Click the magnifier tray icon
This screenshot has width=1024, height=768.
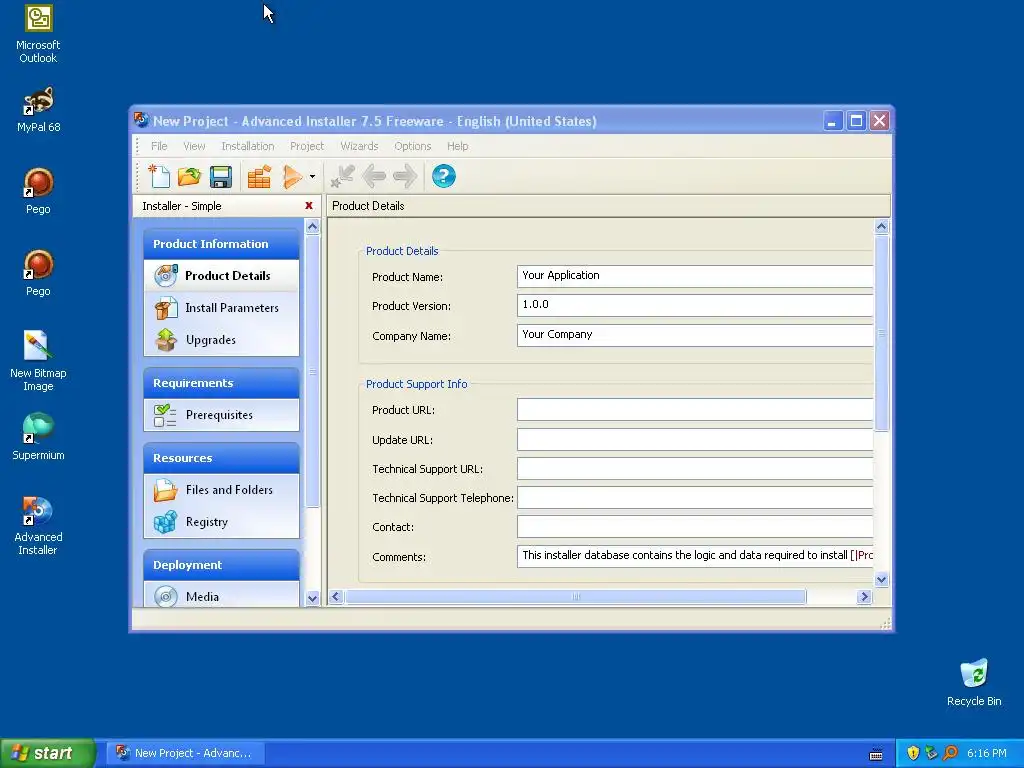950,753
